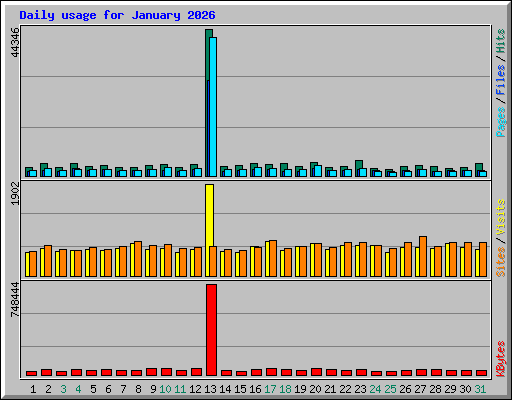Click day label 7 on the axis

pyautogui.click(x=123, y=389)
